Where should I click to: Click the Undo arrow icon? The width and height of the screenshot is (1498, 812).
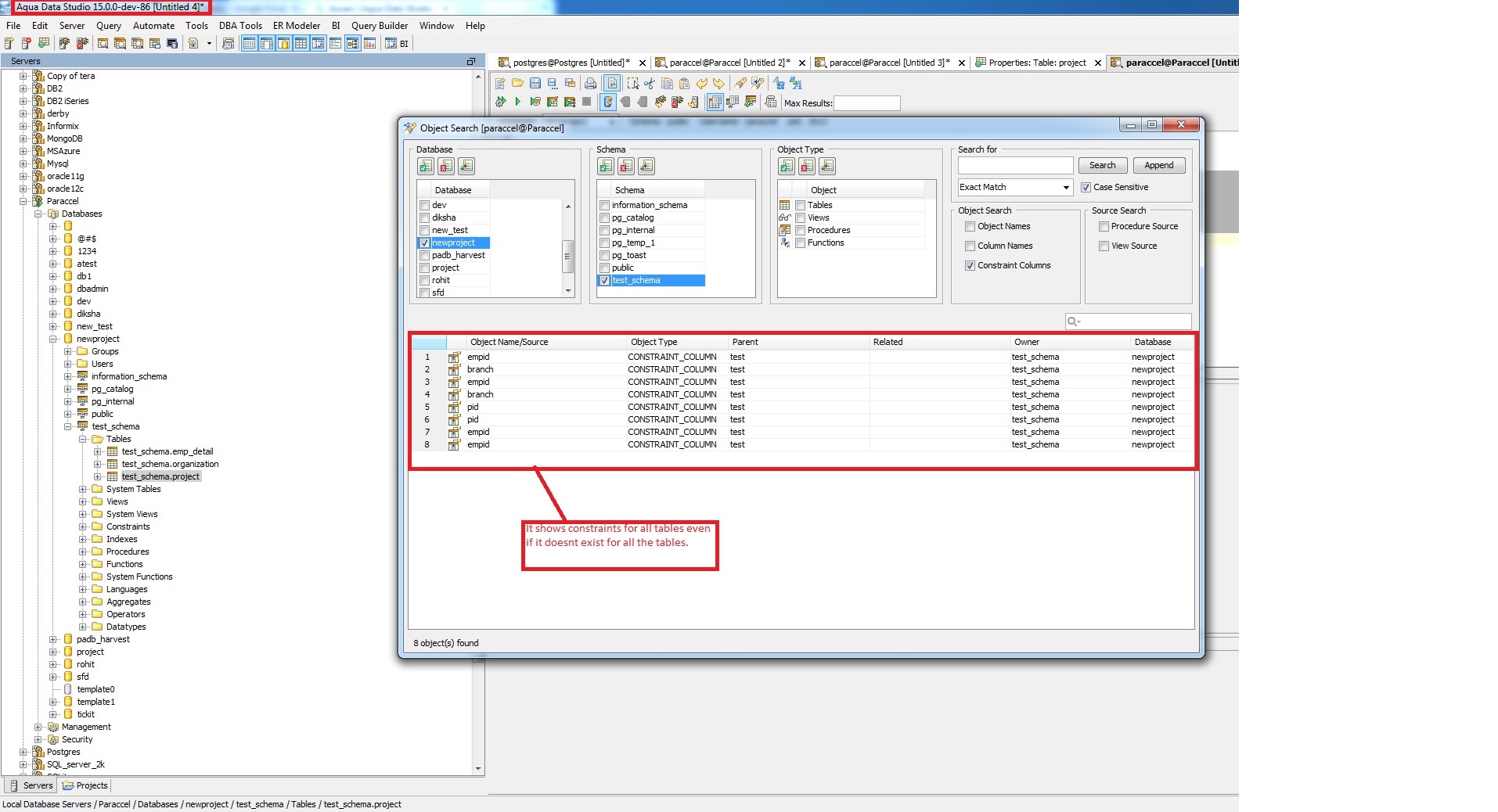pos(702,83)
